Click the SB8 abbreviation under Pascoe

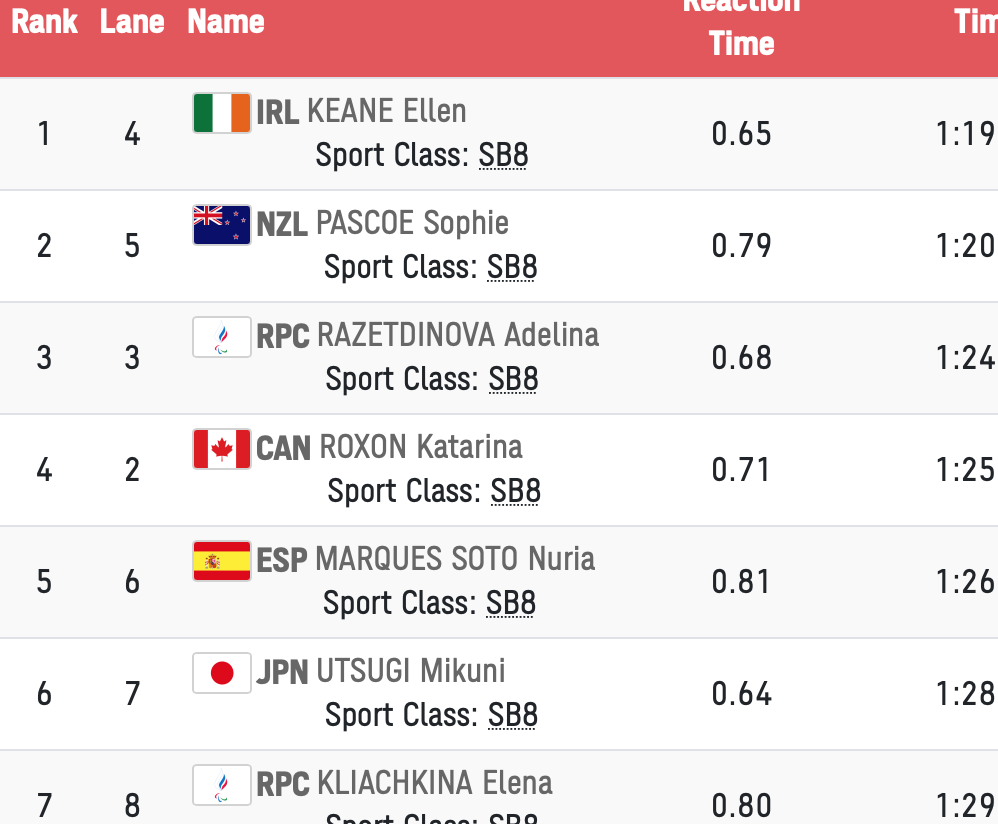tap(512, 267)
